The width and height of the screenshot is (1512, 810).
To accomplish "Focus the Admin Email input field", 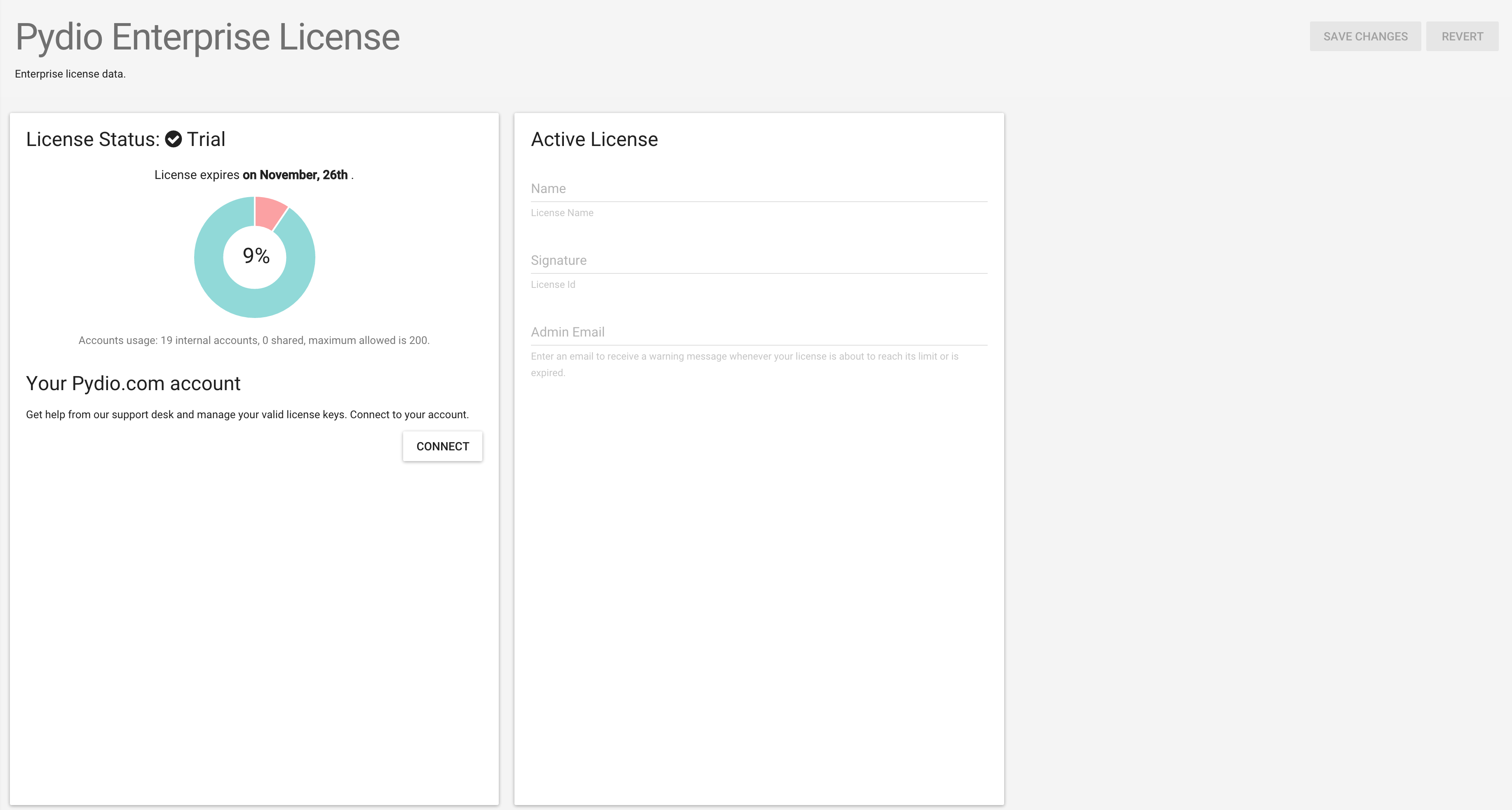I will pos(759,332).
